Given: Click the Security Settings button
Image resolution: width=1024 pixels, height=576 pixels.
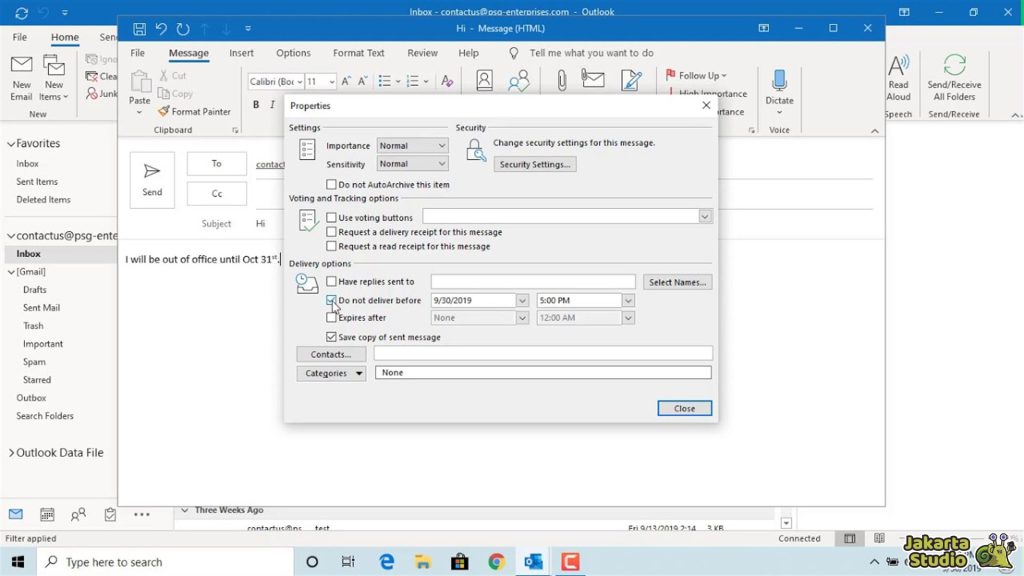Looking at the screenshot, I should click(535, 164).
